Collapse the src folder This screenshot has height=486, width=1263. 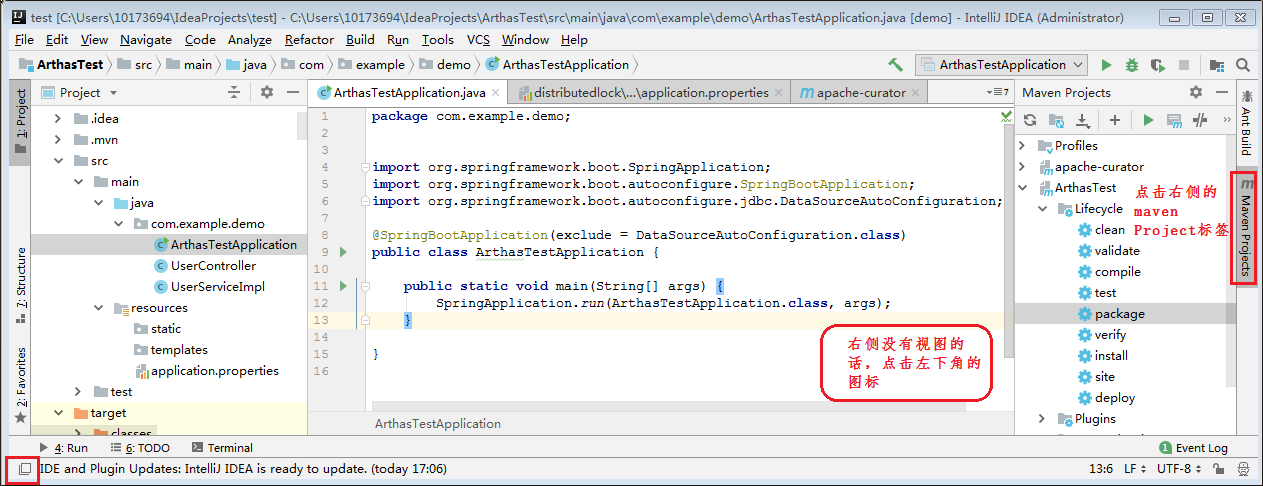tap(58, 161)
